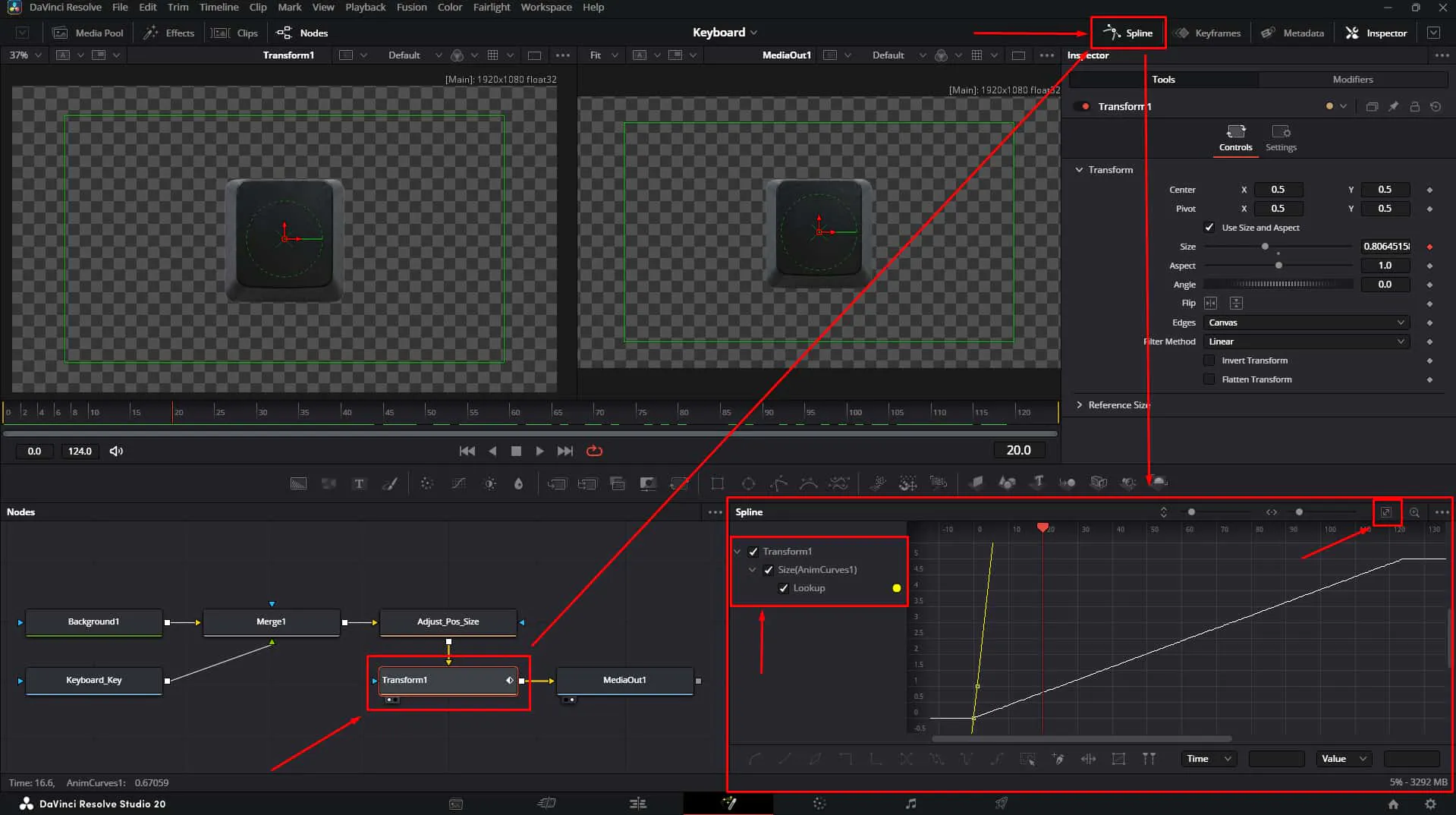Click the spline zoom magnifier icon
This screenshot has width=1456, height=815.
(x=1414, y=512)
